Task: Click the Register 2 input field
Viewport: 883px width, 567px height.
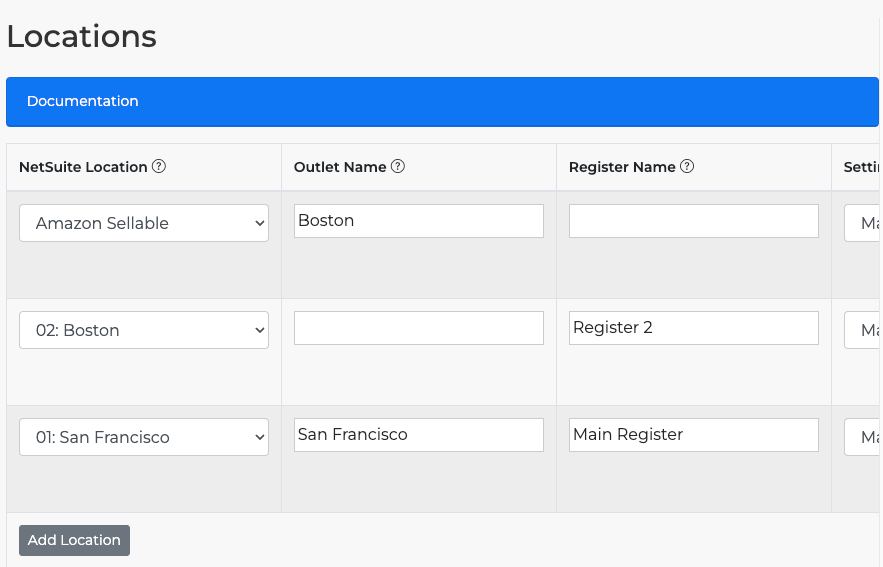Action: coord(693,328)
